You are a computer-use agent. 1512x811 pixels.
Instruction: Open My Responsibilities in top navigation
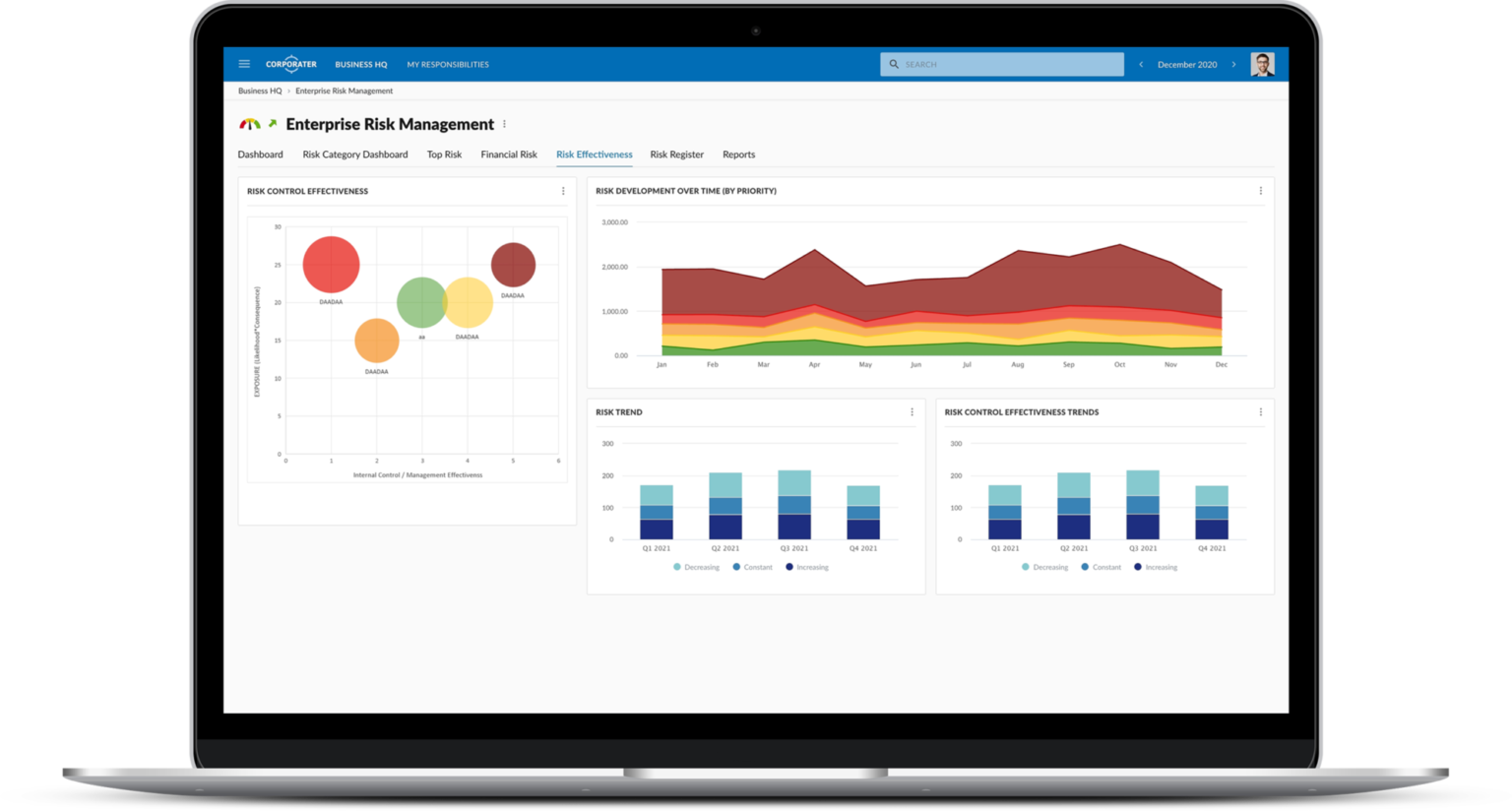(448, 64)
